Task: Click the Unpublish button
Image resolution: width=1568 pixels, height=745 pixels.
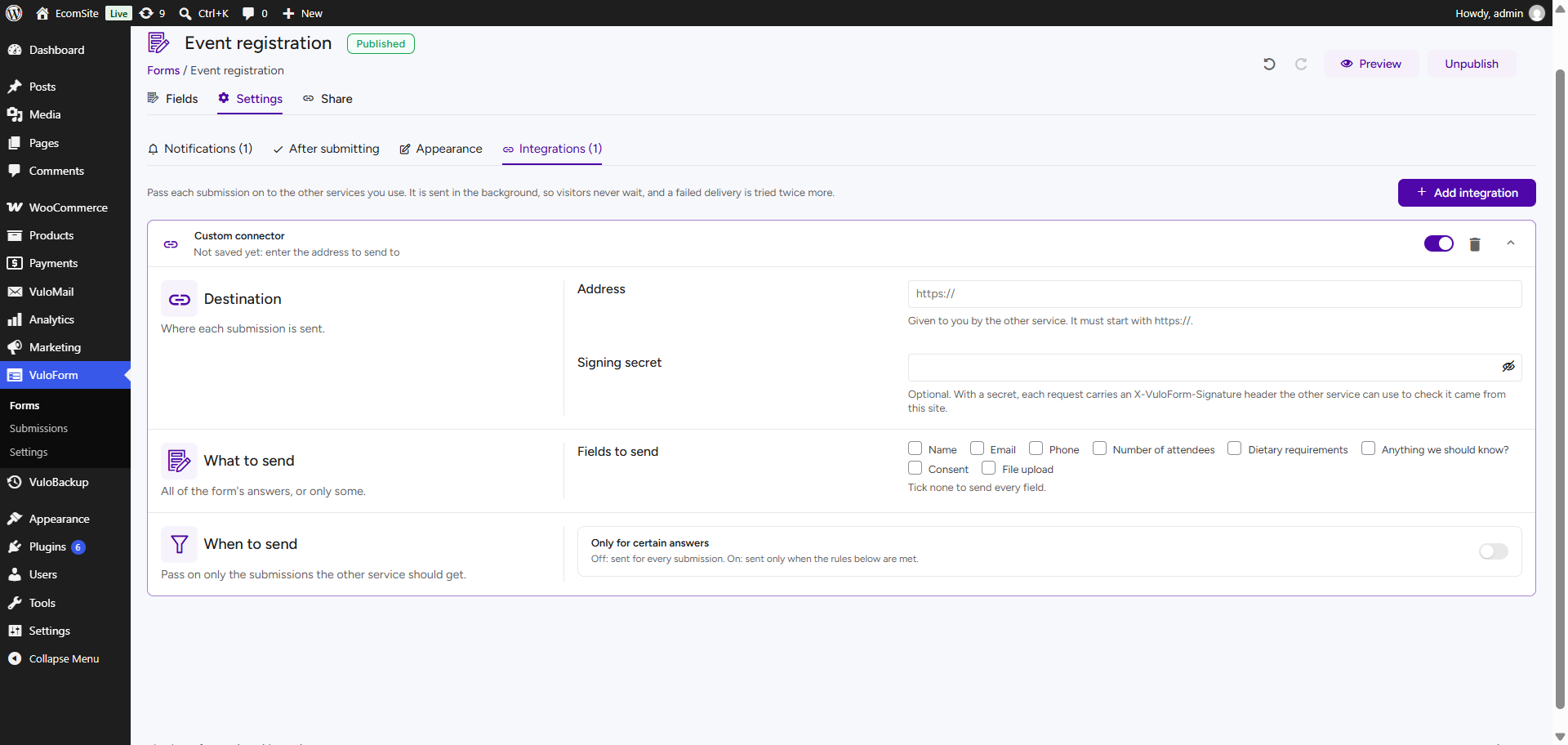Action: pos(1472,64)
